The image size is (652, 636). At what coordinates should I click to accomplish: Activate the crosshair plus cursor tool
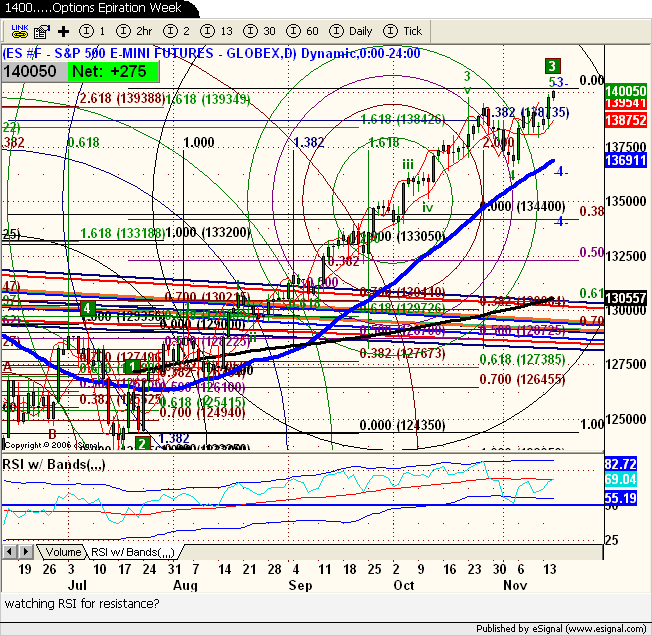63,32
